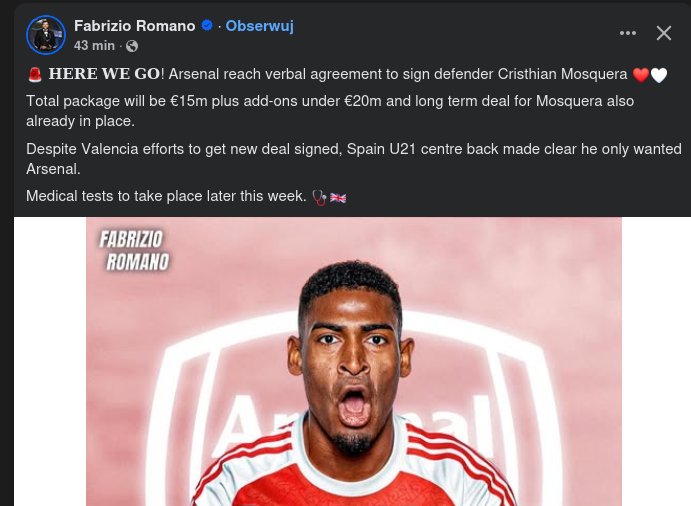
Task: Open Fabrizio Romano's profile picture
Action: point(46,35)
